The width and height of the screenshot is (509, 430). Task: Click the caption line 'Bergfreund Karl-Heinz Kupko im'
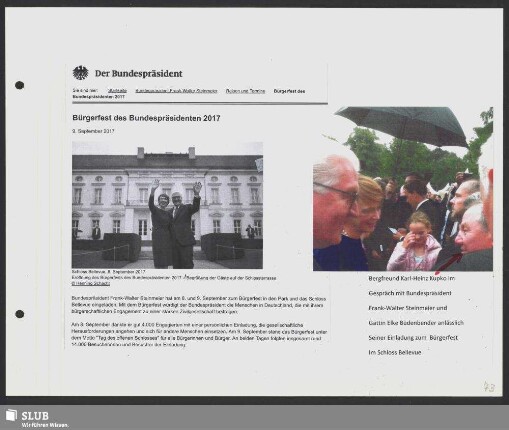[412, 278]
